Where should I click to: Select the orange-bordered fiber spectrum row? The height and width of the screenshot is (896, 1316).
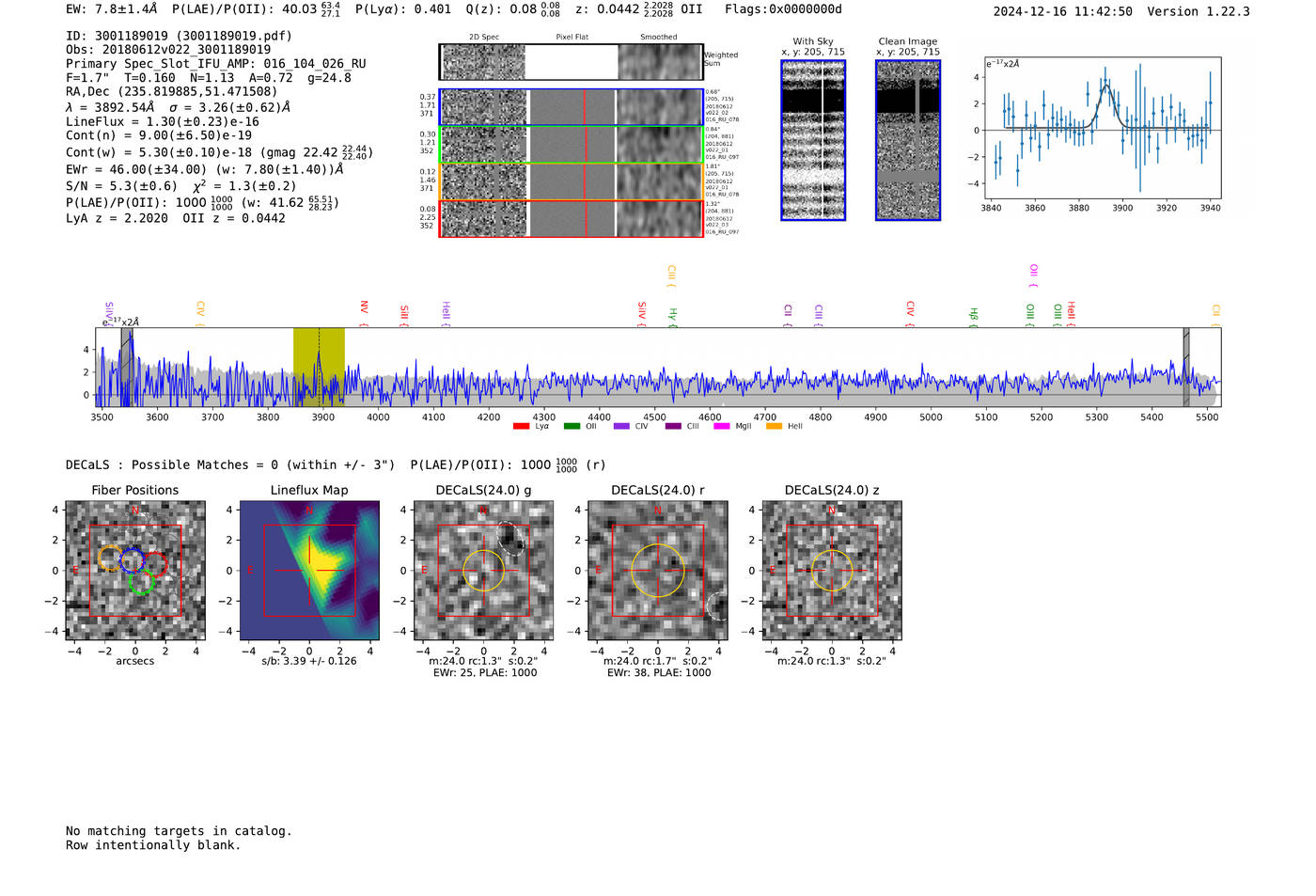572,181
